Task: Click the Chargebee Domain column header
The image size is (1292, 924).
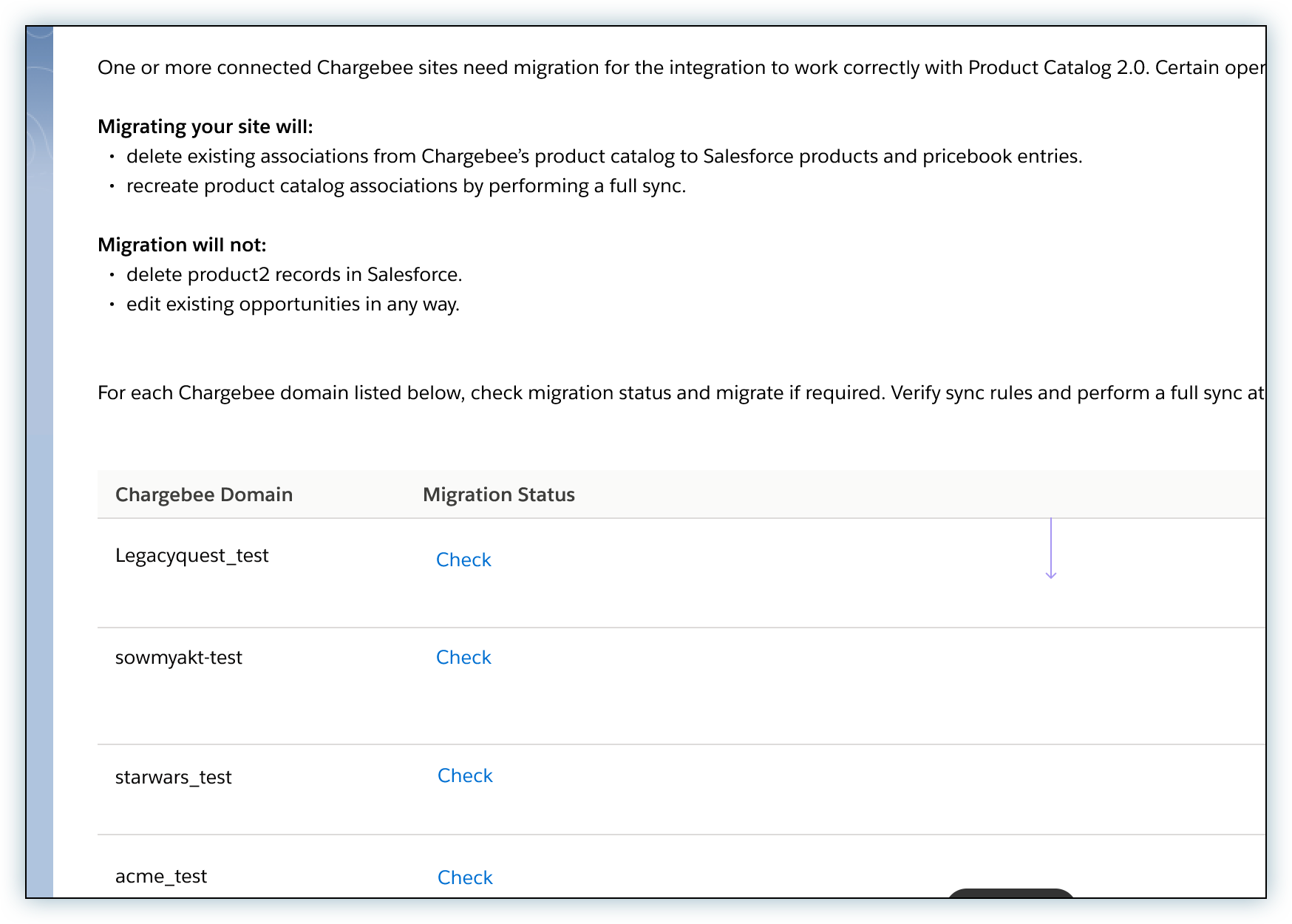Action: point(204,495)
